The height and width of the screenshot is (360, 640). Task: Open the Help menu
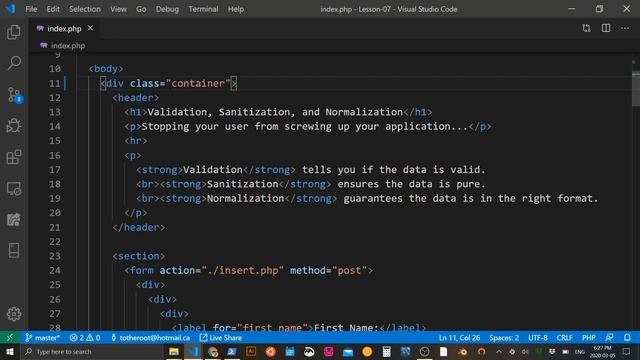[236, 9]
